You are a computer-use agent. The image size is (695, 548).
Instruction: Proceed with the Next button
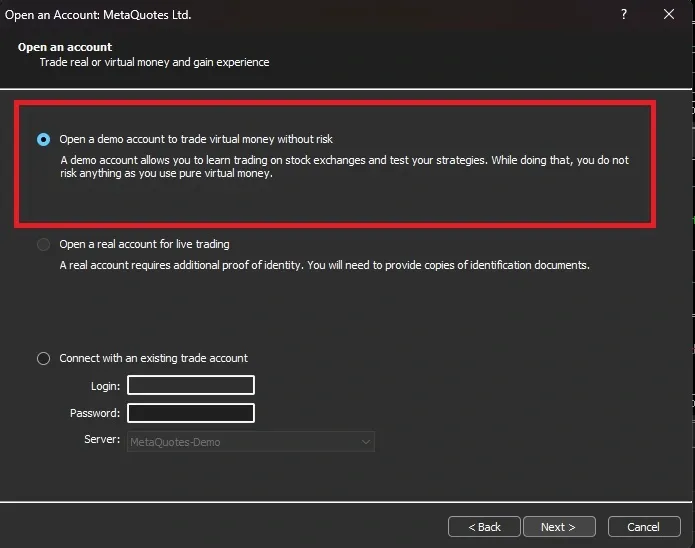[x=558, y=527]
